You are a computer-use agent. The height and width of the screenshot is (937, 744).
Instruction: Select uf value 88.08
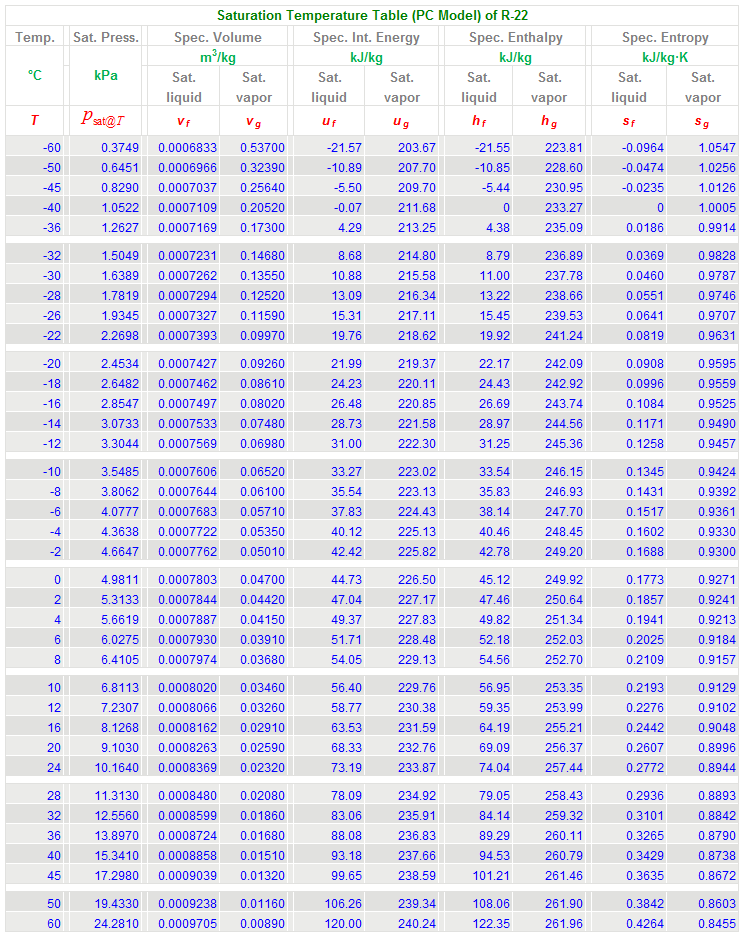point(347,836)
